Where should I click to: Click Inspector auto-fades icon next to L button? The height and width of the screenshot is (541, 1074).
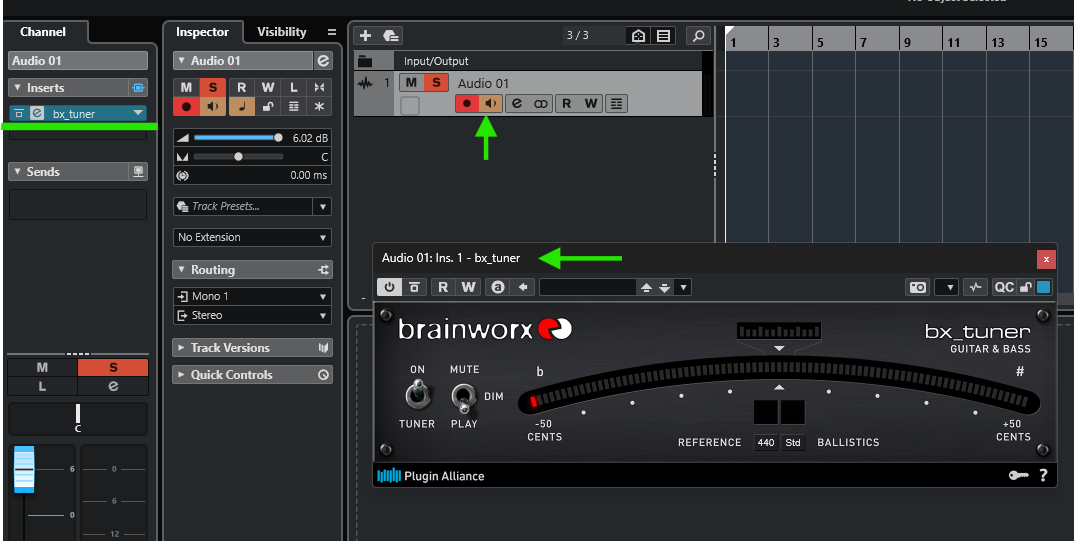pyautogui.click(x=319, y=87)
